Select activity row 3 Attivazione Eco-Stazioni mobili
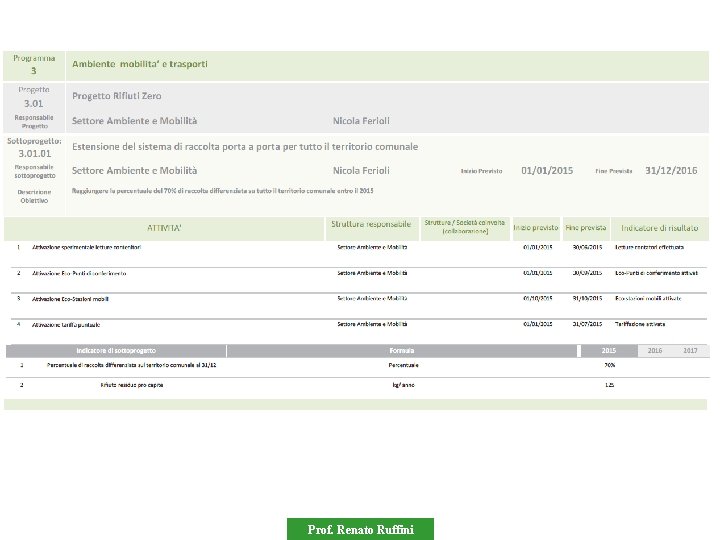 (x=356, y=305)
